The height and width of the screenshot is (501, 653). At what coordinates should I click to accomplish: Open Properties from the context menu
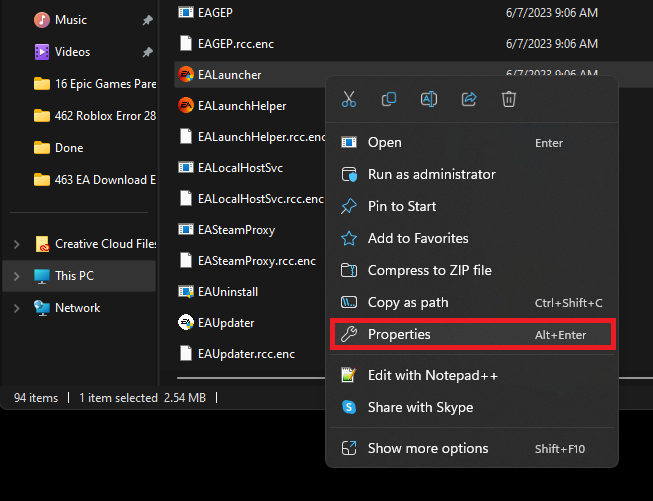(472, 334)
